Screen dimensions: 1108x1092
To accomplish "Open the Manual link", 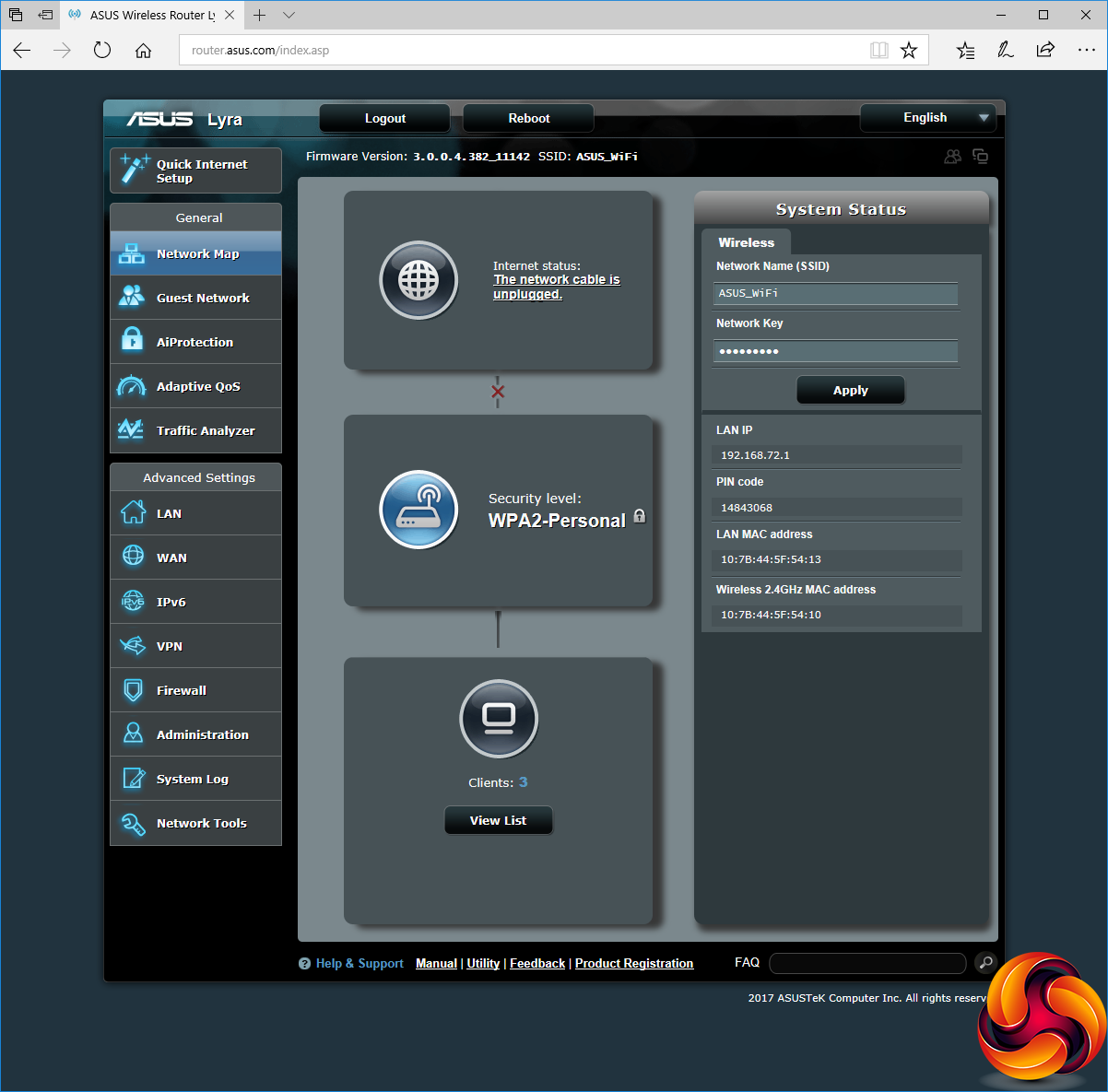I will (x=436, y=963).
